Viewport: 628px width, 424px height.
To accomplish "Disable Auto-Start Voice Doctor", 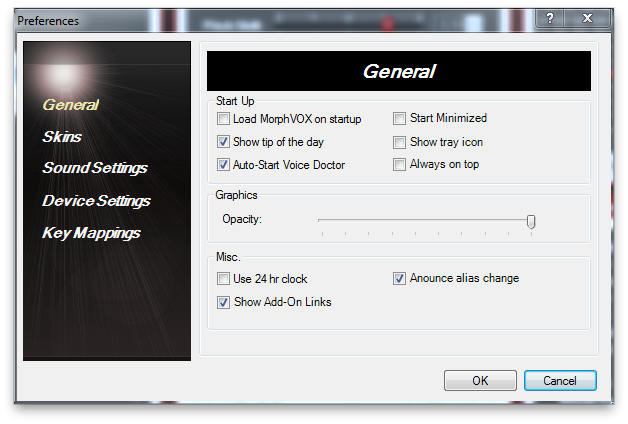I will pyautogui.click(x=223, y=165).
